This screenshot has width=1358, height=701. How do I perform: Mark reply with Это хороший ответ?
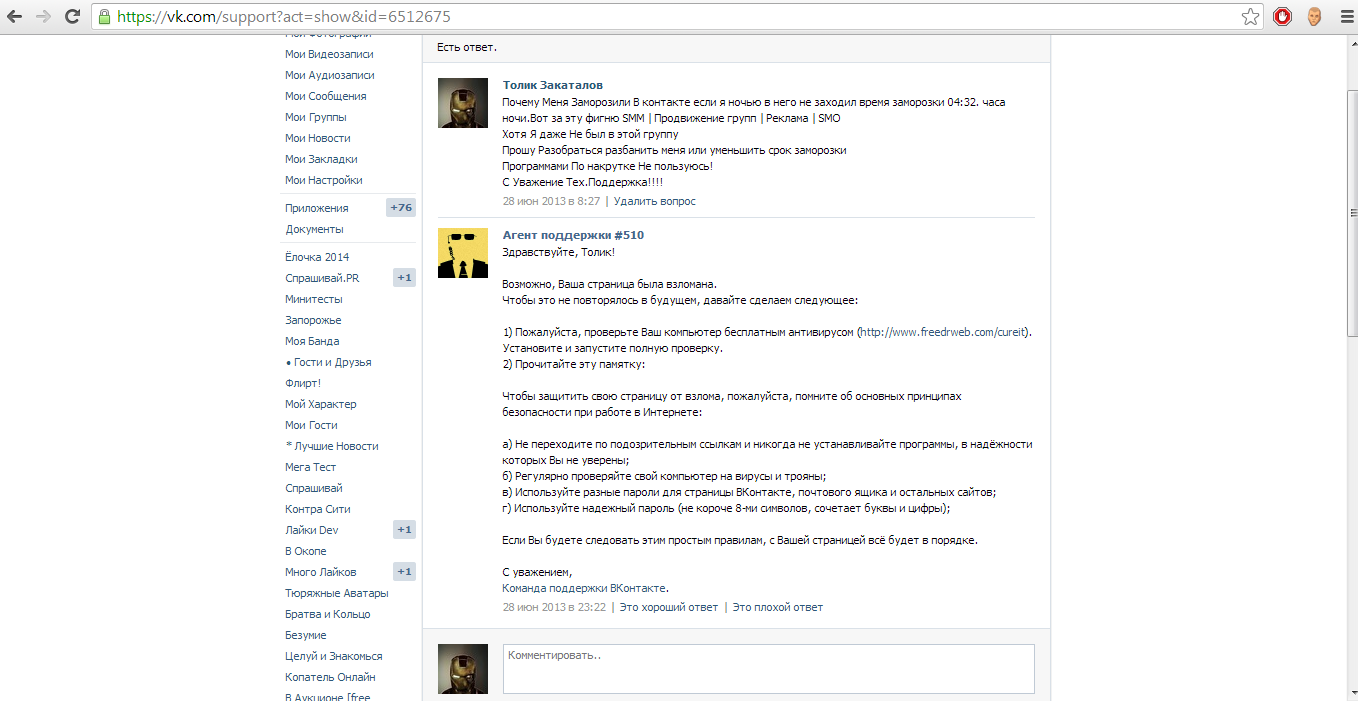pos(669,607)
